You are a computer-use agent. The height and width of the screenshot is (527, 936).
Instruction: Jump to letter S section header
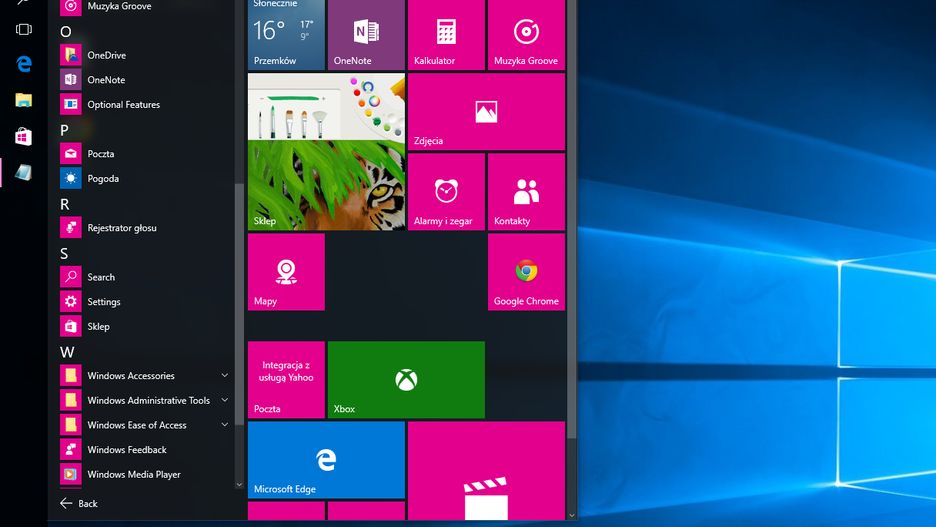tap(64, 254)
